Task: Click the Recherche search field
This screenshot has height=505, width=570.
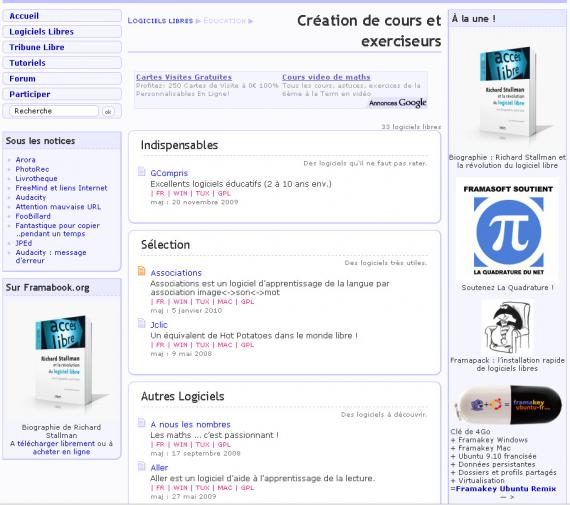Action: point(54,111)
